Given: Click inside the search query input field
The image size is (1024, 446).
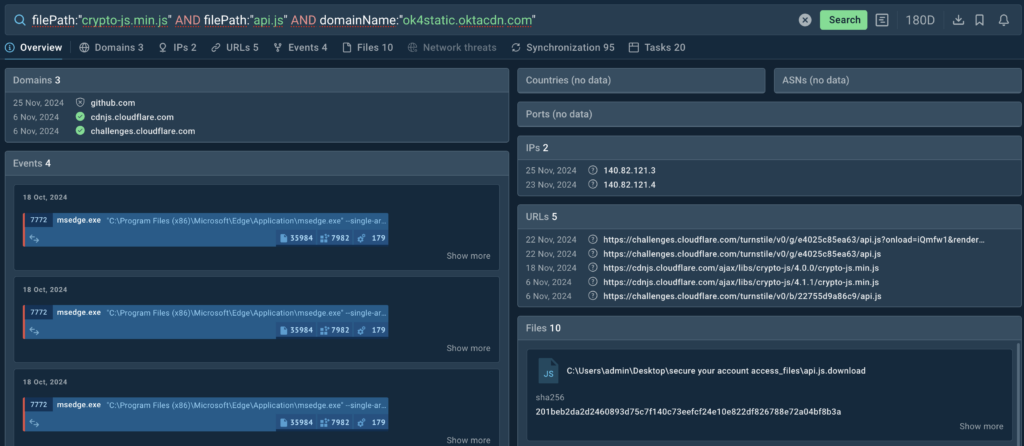Looking at the screenshot, I should (x=400, y=20).
